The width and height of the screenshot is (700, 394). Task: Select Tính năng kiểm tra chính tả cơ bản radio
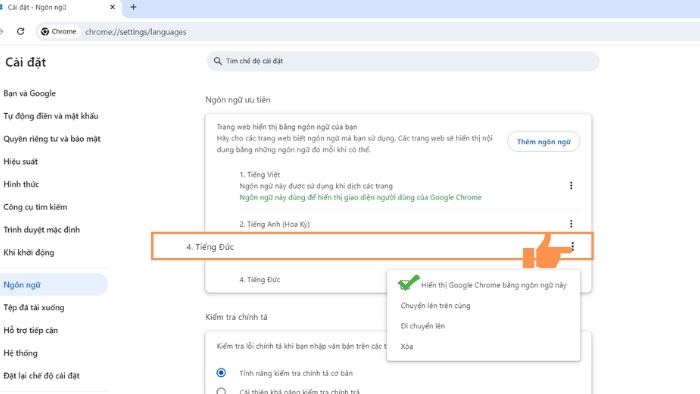[221, 373]
